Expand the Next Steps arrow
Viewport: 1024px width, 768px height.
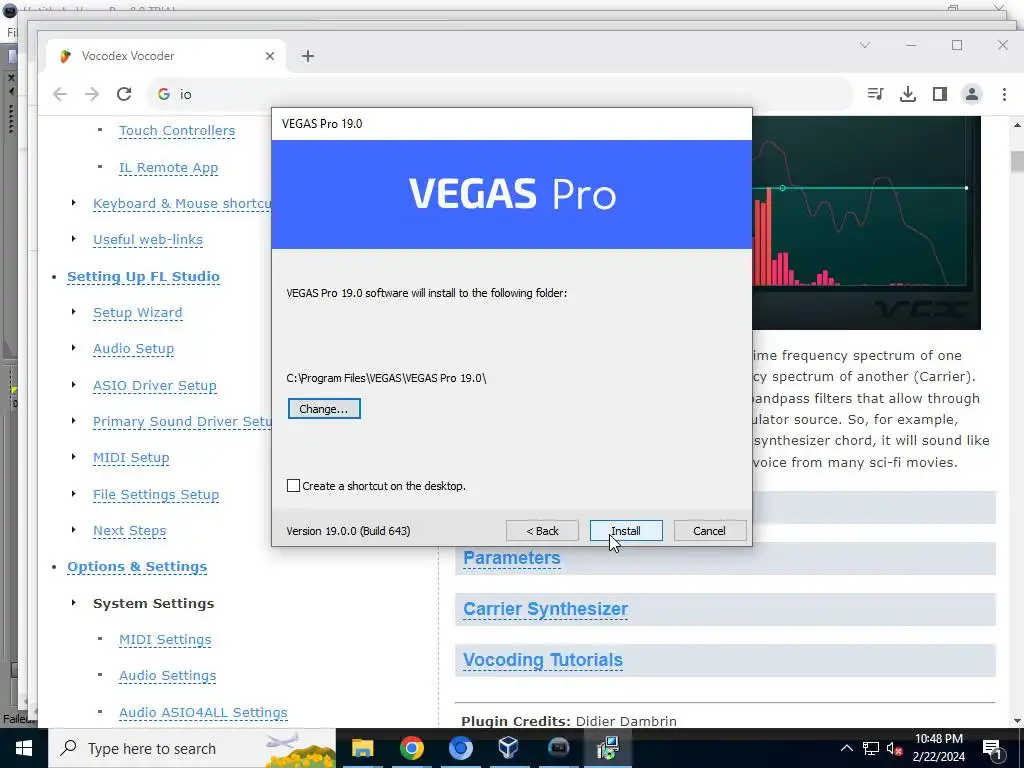[x=73, y=530]
